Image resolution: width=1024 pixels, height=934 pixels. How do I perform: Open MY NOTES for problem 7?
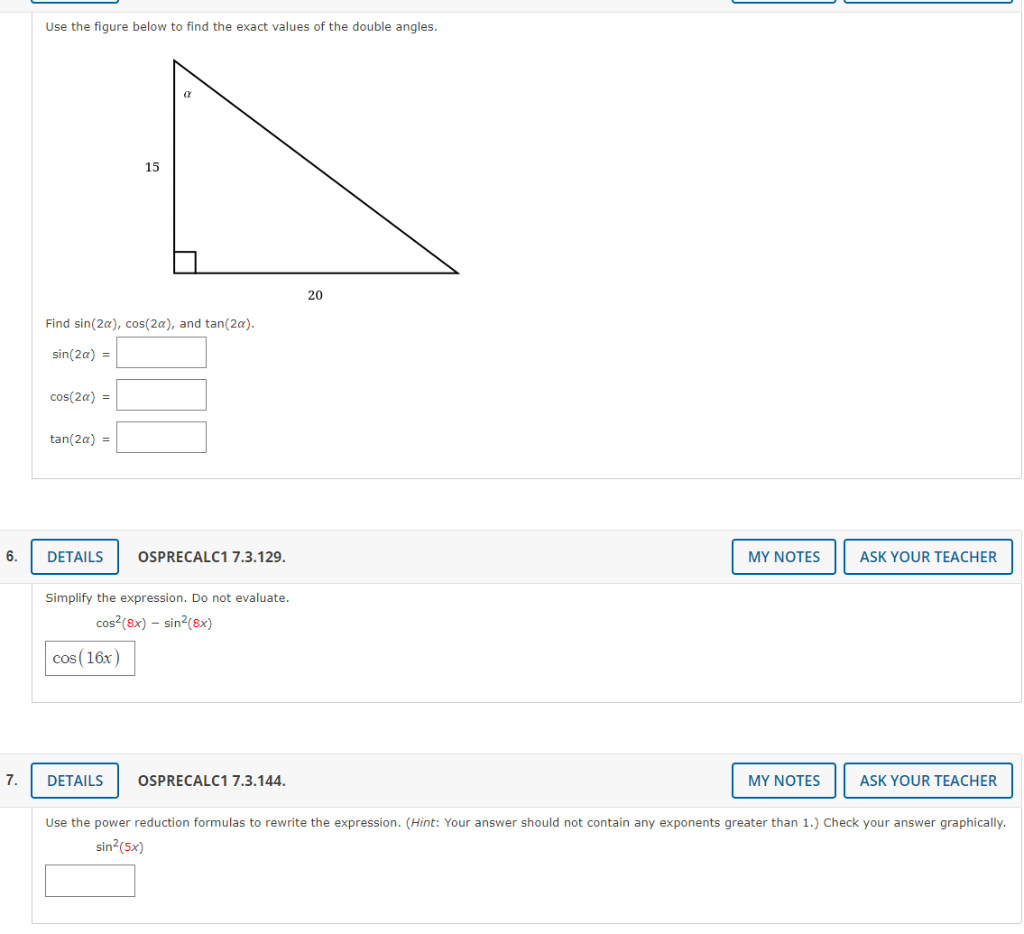pos(783,780)
